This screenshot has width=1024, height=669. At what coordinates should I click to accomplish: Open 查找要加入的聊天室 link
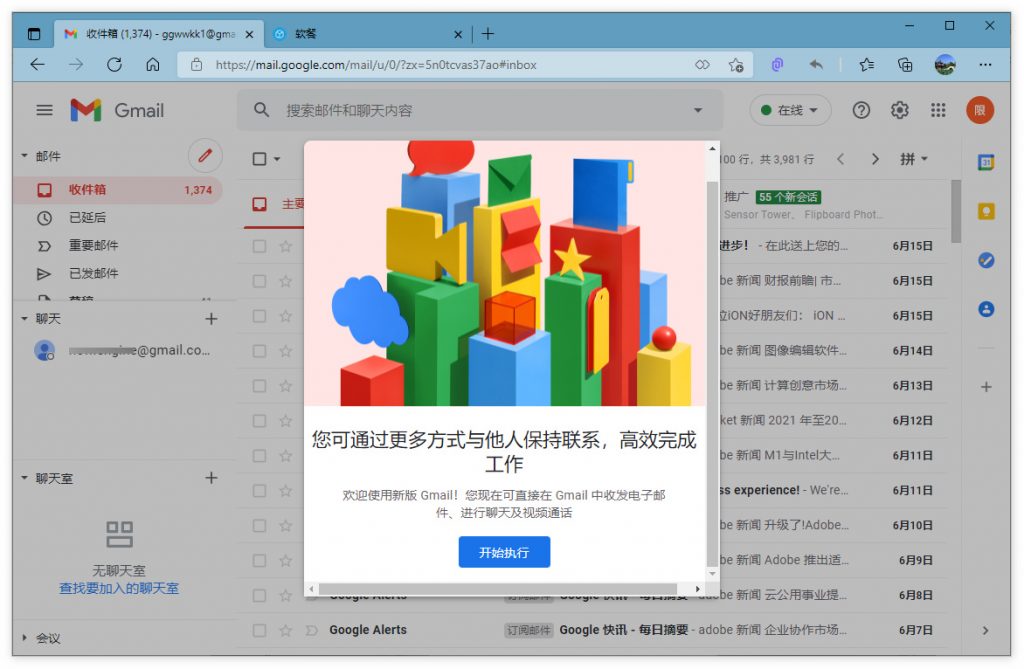pyautogui.click(x=118, y=589)
